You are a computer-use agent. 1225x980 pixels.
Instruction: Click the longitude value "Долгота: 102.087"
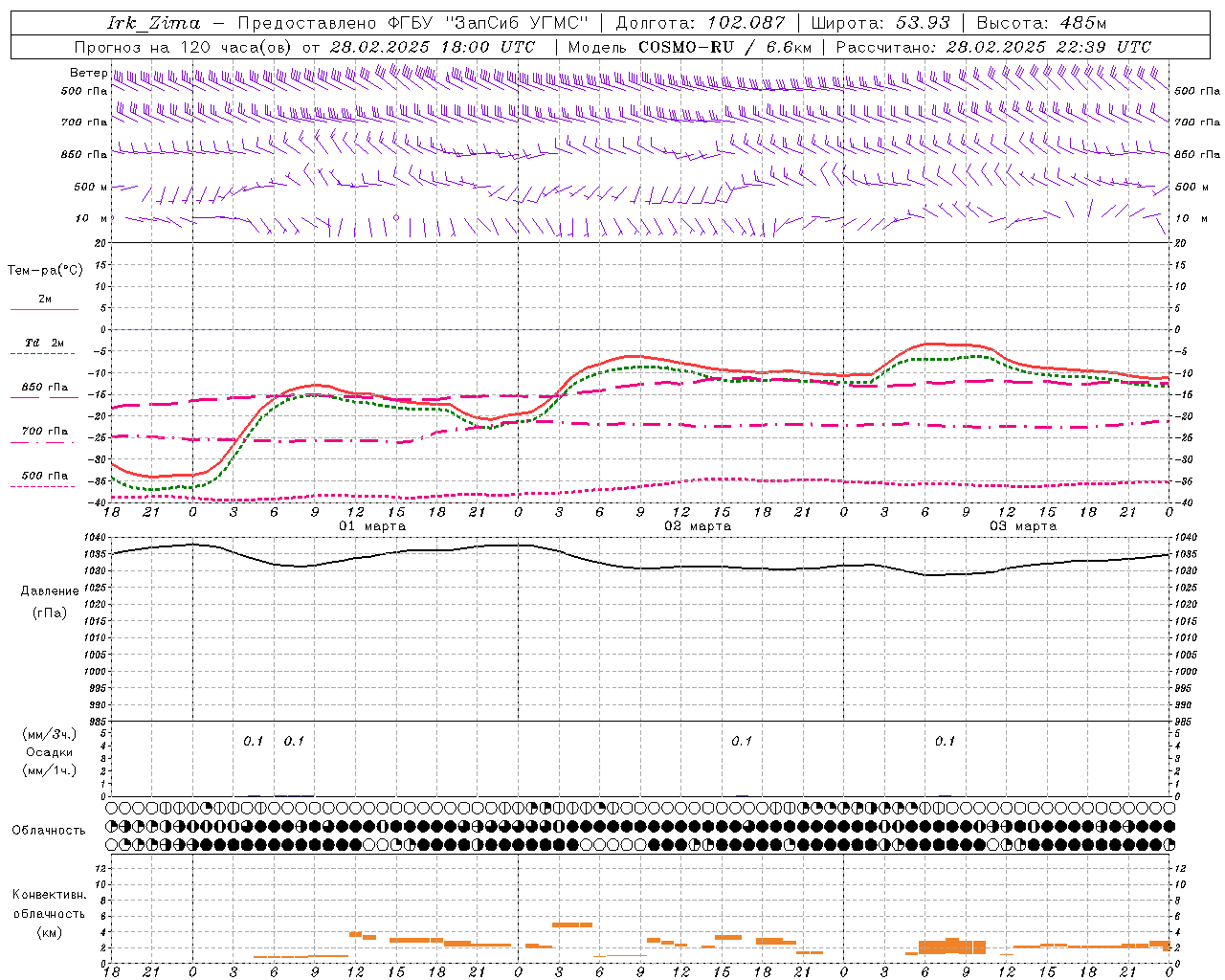coord(700,23)
